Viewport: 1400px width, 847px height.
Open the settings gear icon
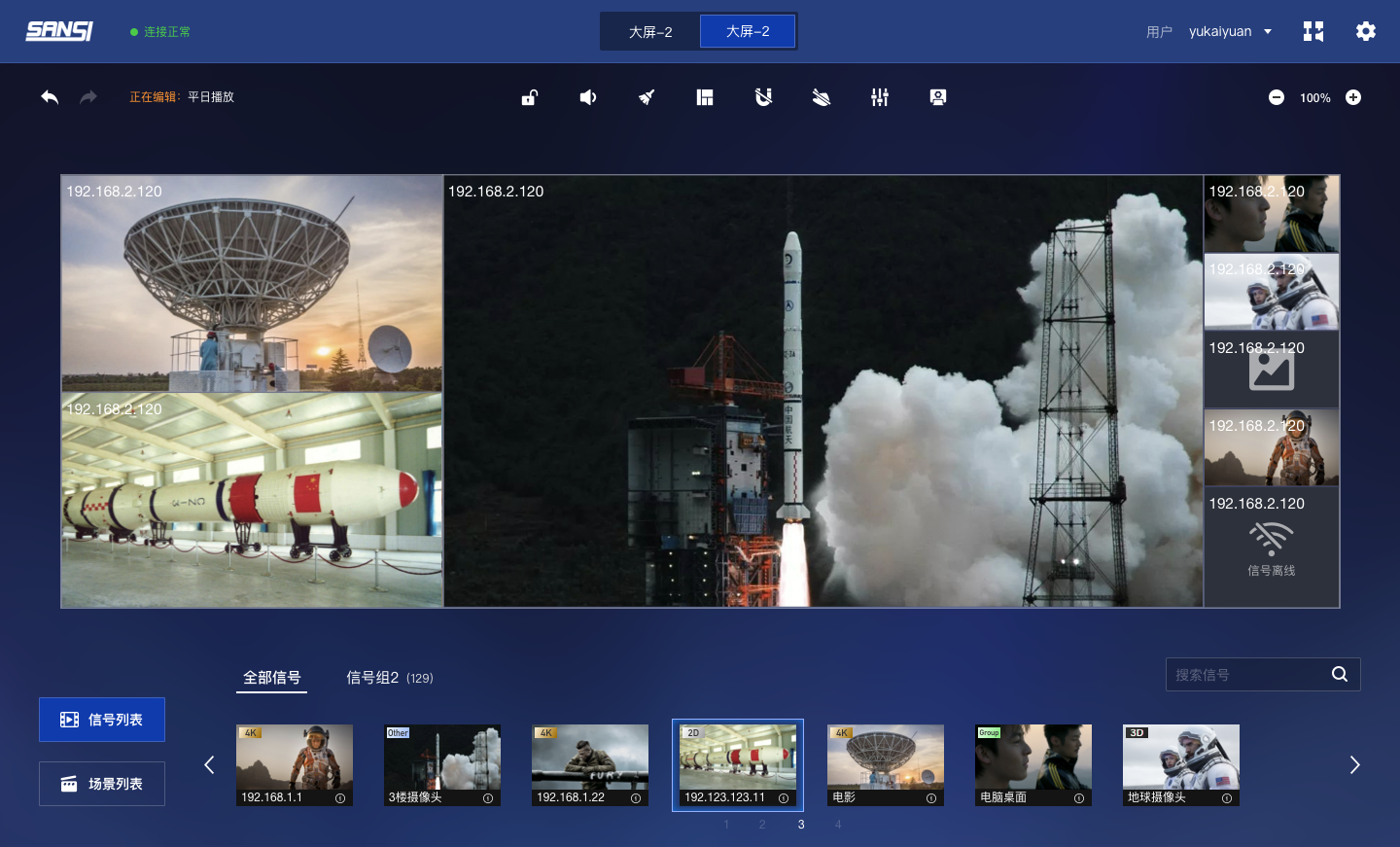point(1366,31)
